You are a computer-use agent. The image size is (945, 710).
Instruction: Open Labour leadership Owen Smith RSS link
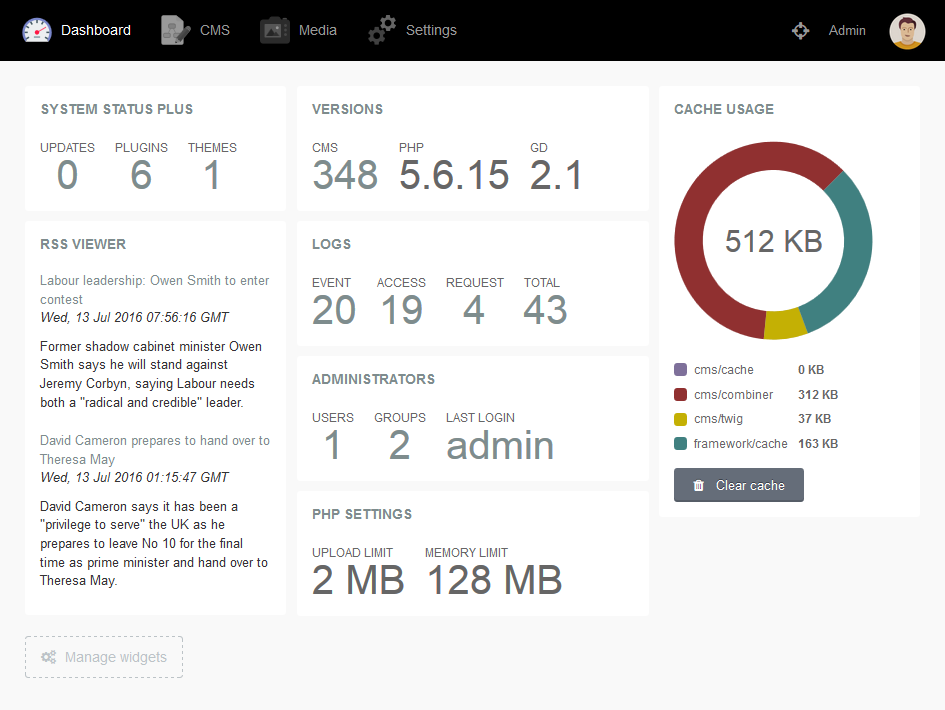(x=154, y=290)
